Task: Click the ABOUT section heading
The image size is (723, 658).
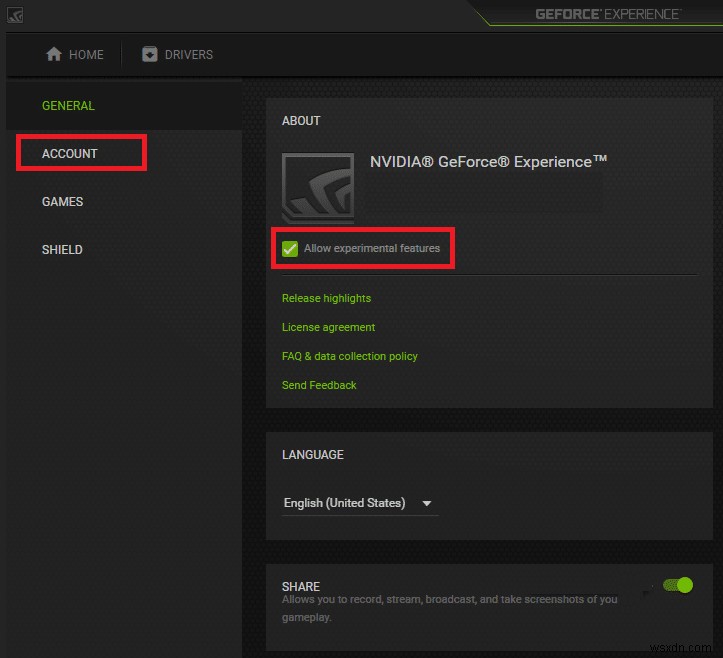Action: pos(301,121)
